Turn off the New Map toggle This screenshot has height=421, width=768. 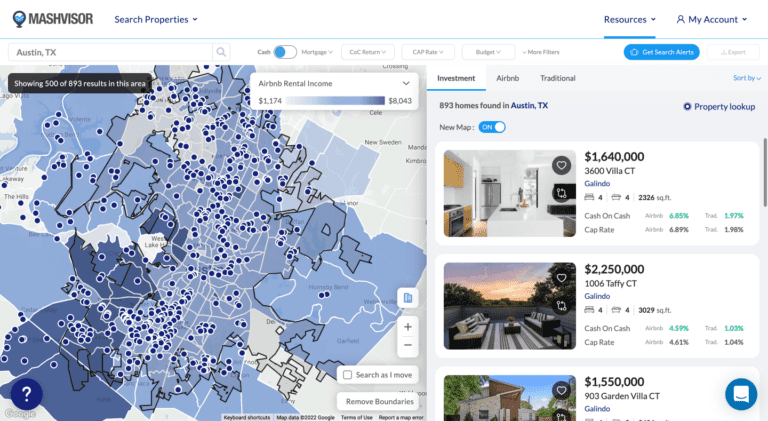click(492, 127)
